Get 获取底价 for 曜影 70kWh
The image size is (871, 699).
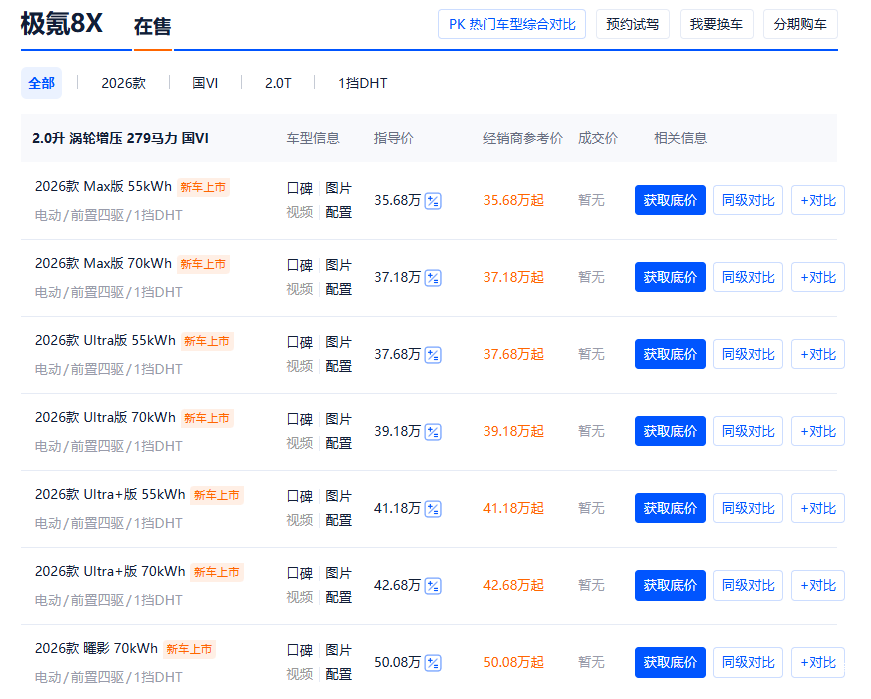pyautogui.click(x=670, y=662)
